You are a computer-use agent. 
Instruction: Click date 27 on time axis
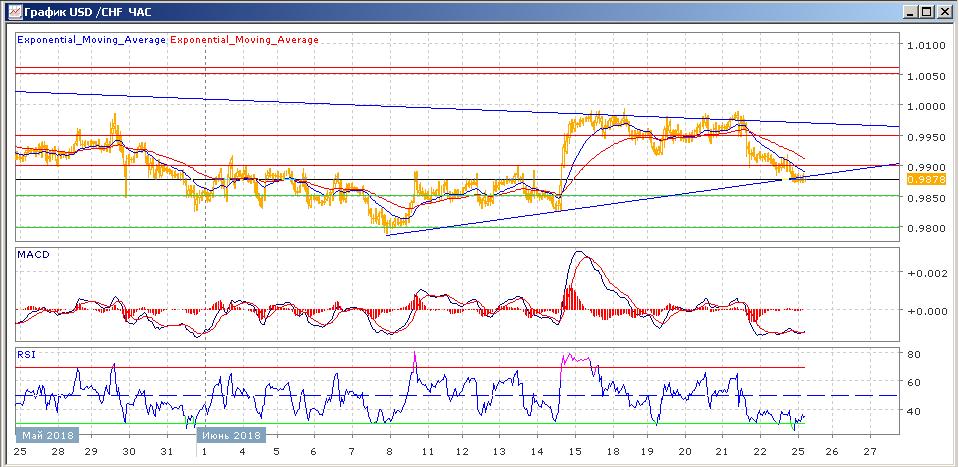[x=870, y=452]
